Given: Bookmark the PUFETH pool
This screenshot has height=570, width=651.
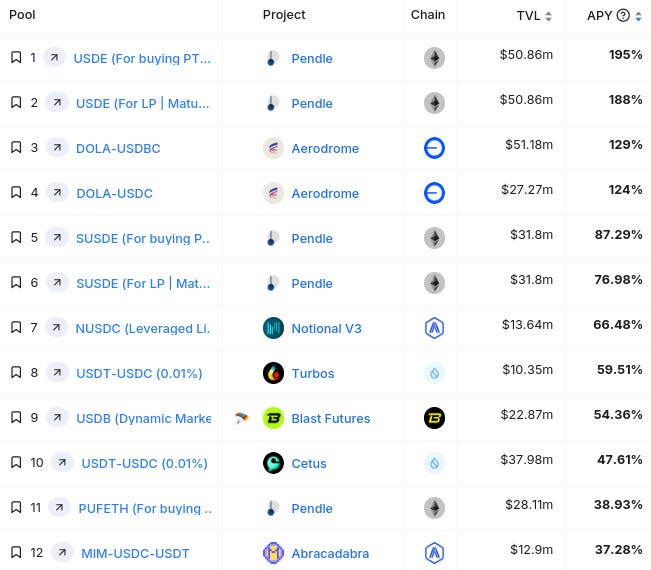Looking at the screenshot, I should pyautogui.click(x=16, y=507).
